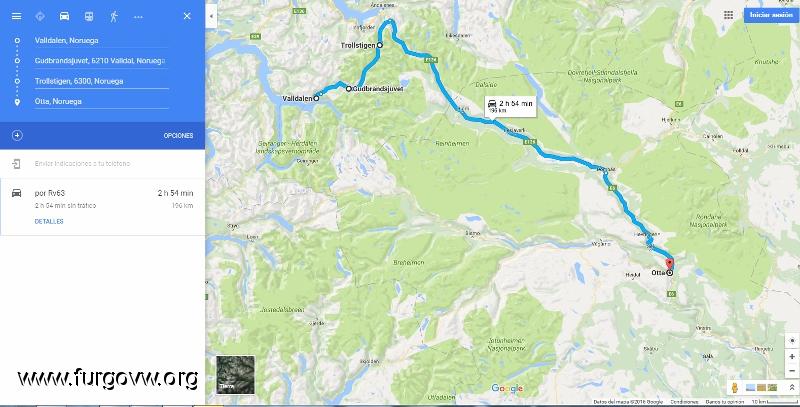This screenshot has width=800, height=407.
Task: Add another destination plus icon
Action: tap(17, 136)
